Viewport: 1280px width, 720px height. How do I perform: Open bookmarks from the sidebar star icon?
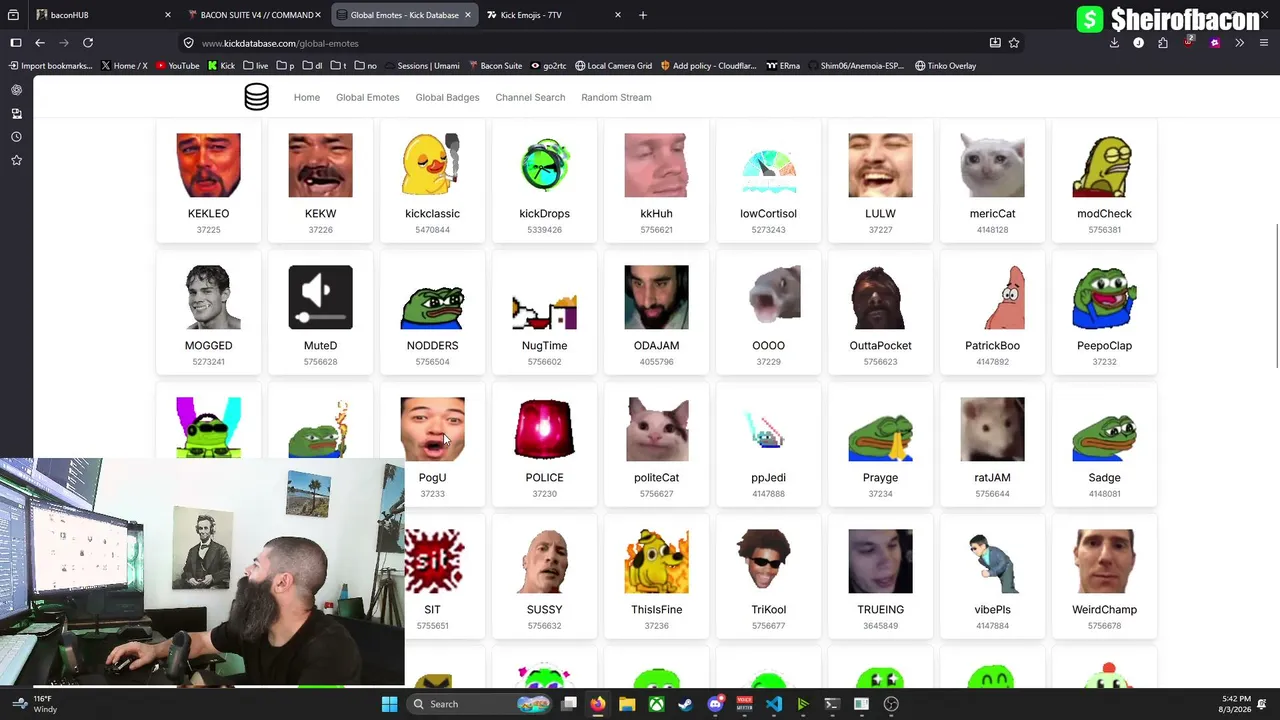click(x=16, y=160)
